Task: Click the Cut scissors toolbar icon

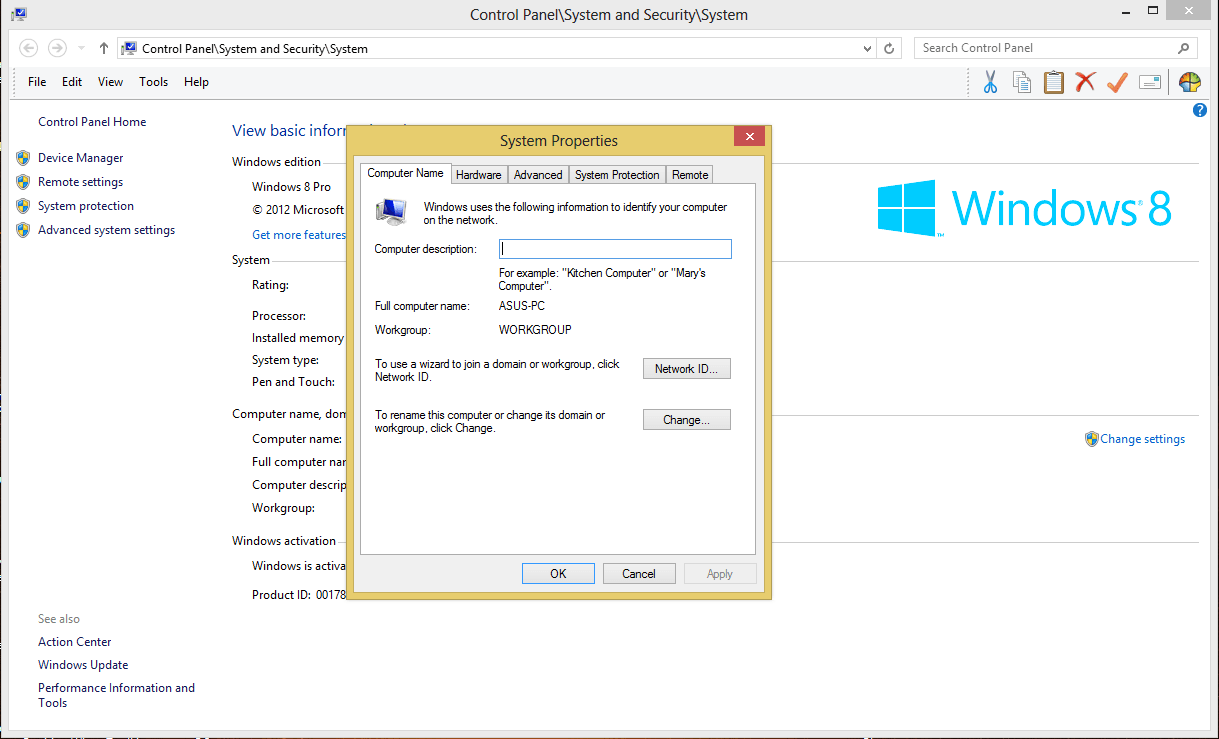Action: tap(990, 82)
